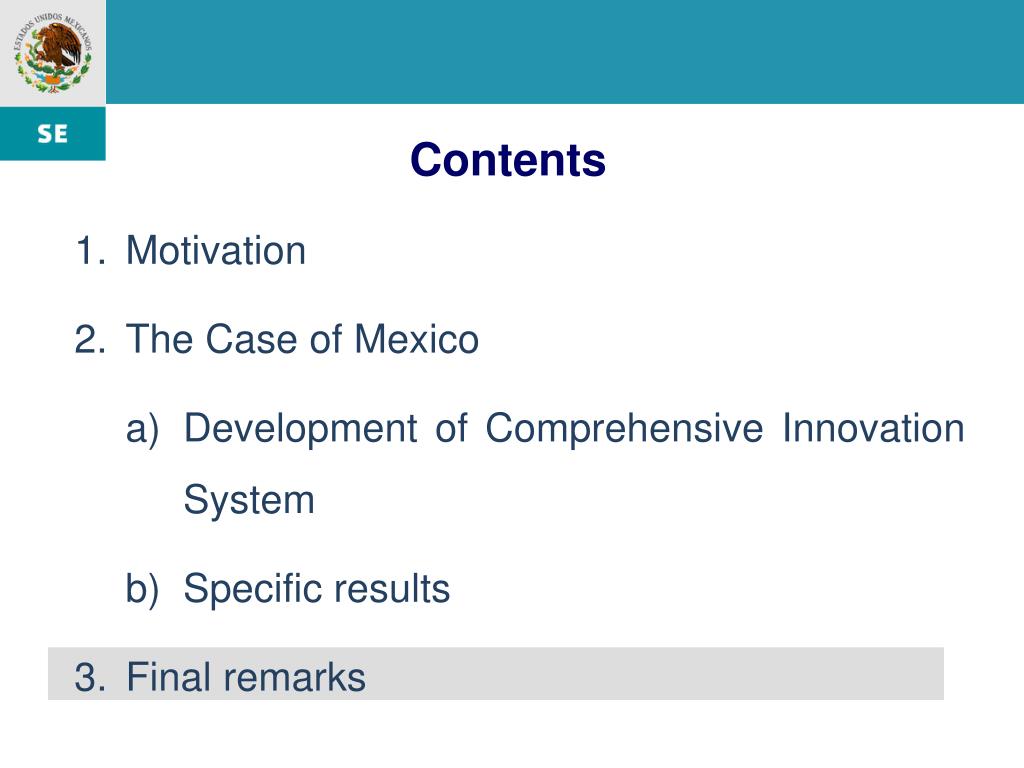Open The Case of Mexico item
1024x768 pixels.
(x=302, y=340)
